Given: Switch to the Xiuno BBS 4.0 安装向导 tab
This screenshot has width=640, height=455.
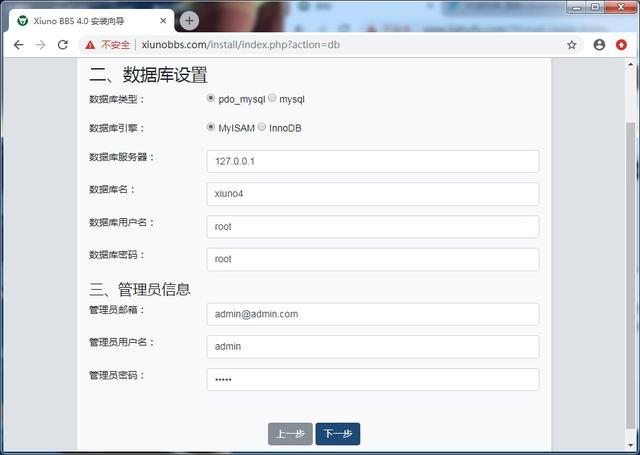Looking at the screenshot, I should click(89, 21).
